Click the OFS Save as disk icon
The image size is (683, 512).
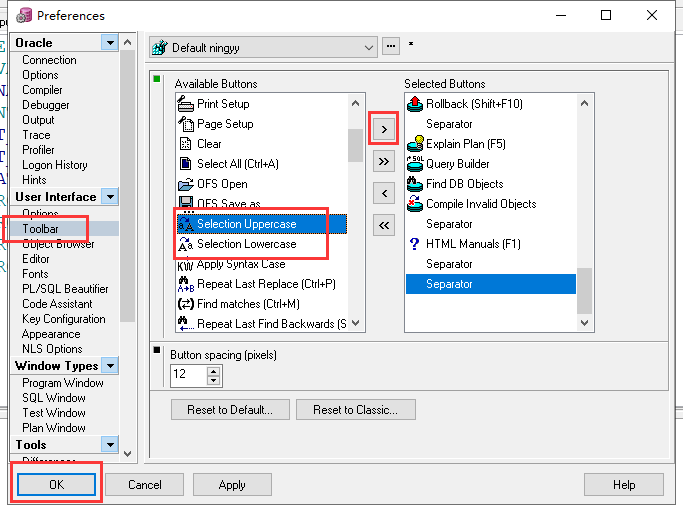tap(186, 202)
